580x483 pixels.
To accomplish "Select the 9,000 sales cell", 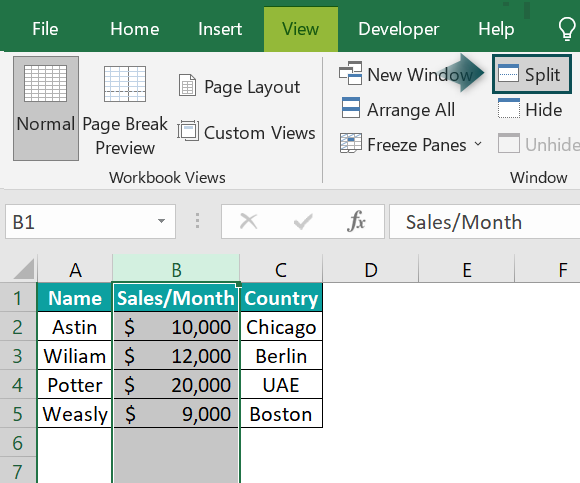I will pos(176,413).
